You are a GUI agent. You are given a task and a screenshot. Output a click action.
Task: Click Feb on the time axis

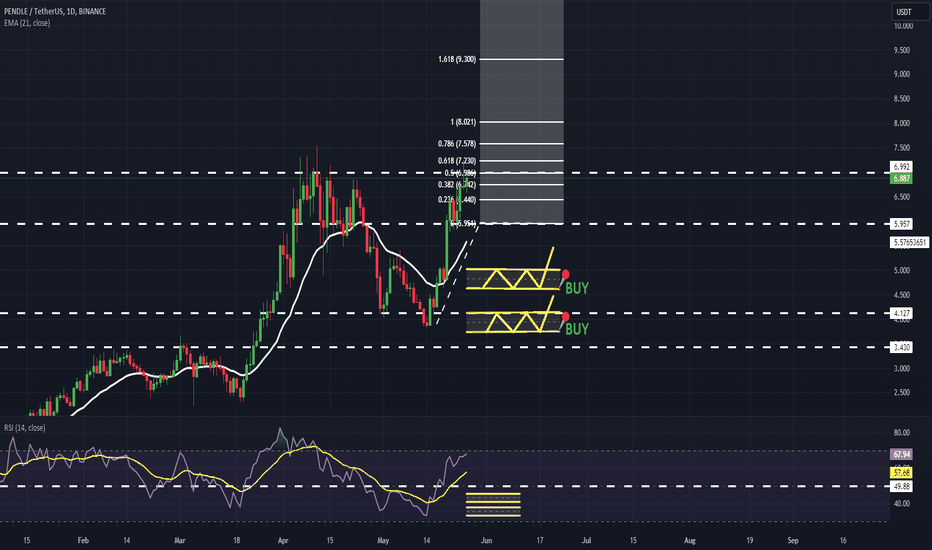83,540
